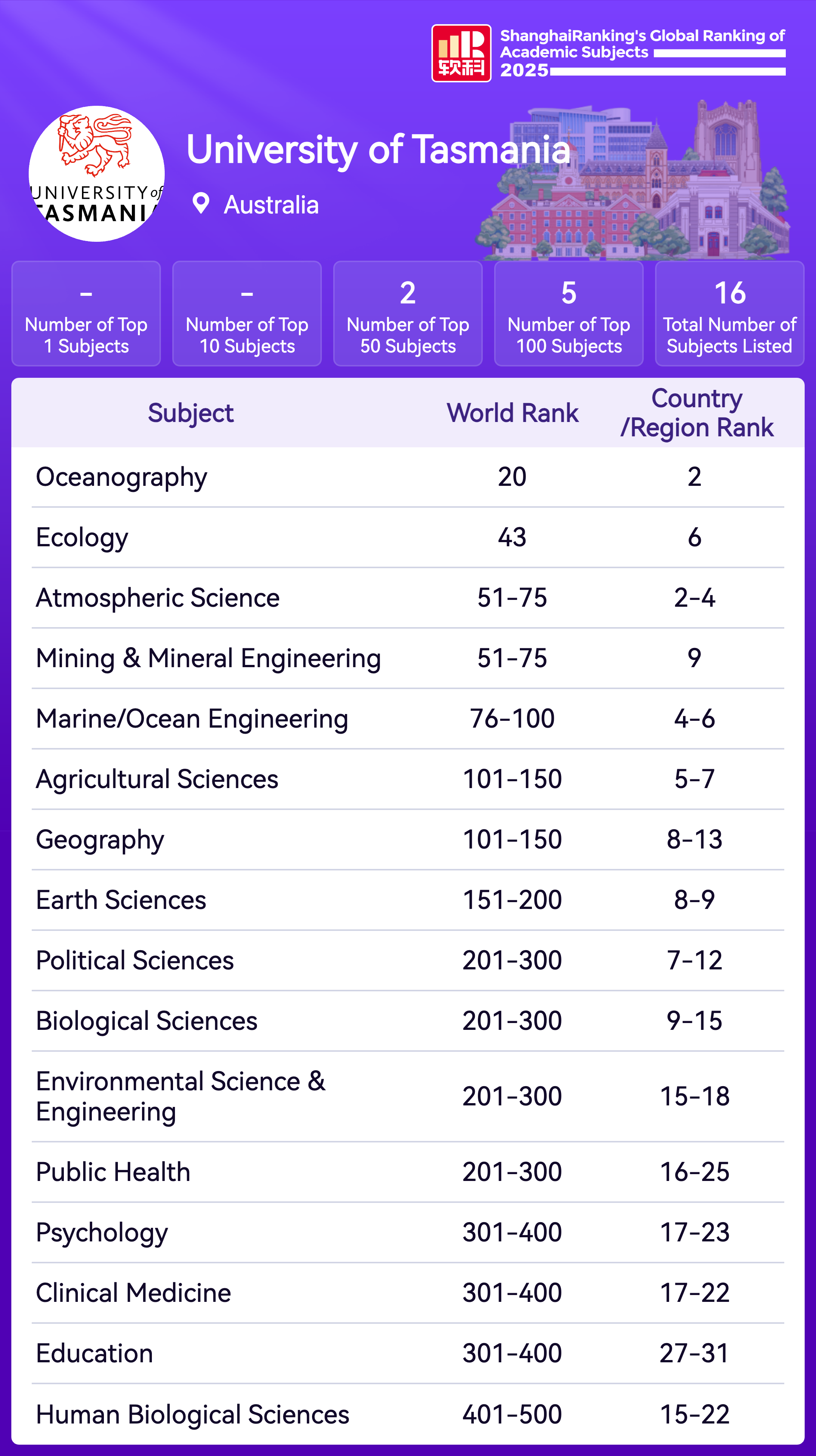Click the Total Number of Subjects Listed card

[729, 314]
